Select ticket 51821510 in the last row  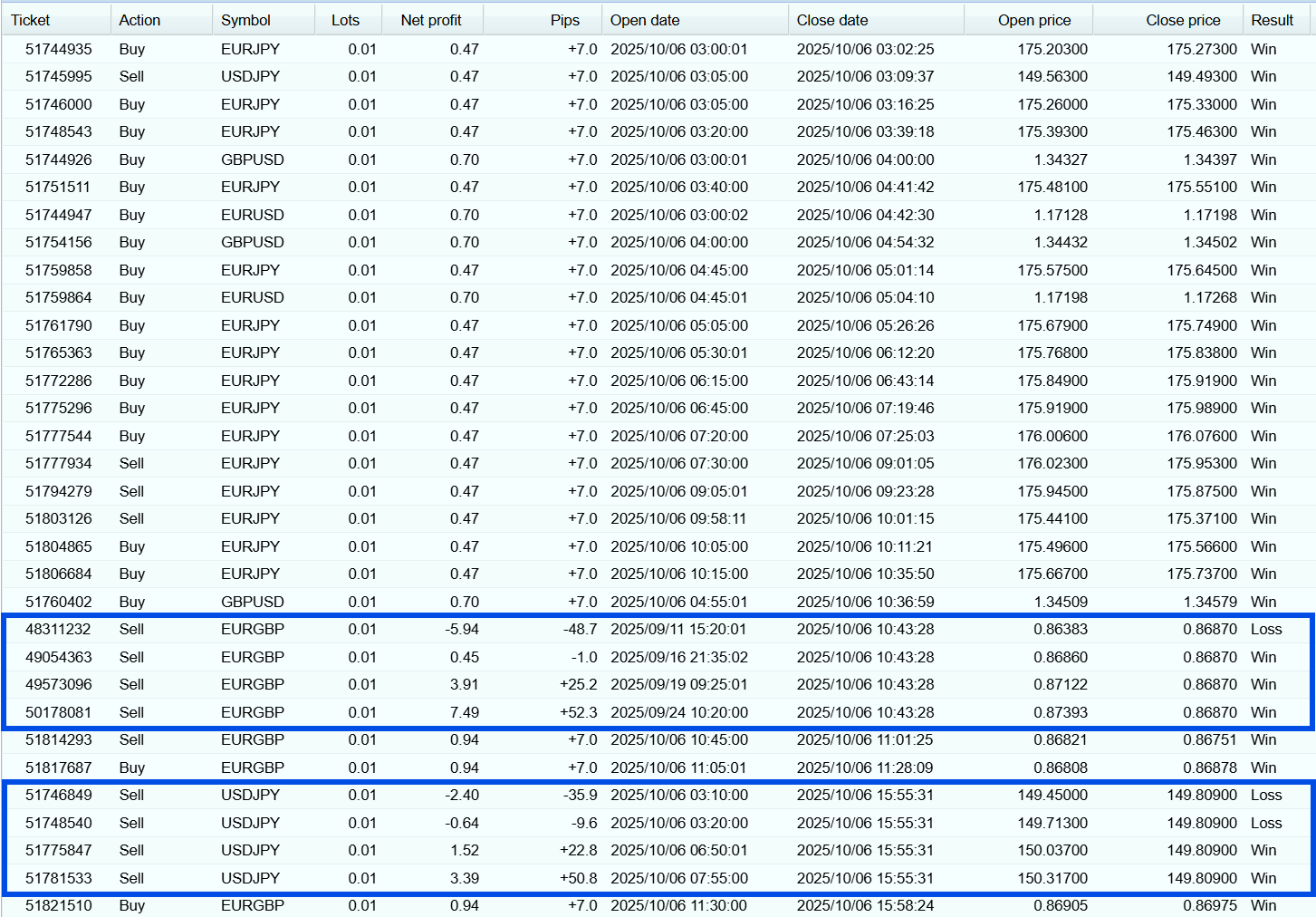pos(59,905)
